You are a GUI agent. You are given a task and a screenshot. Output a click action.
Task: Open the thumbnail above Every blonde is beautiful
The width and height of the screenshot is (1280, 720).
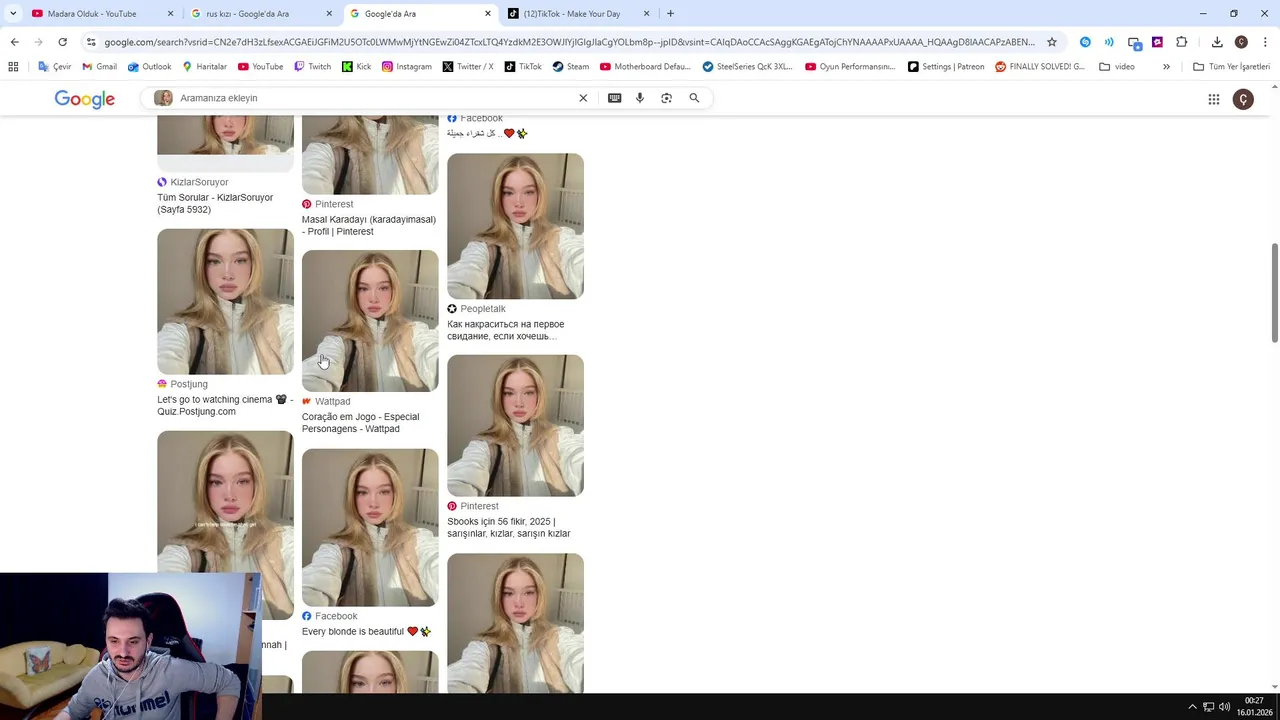click(370, 527)
